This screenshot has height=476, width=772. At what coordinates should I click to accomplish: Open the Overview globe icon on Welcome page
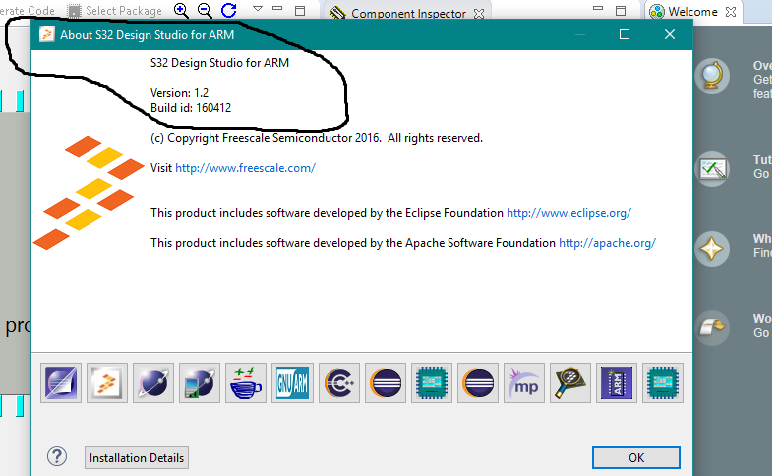coord(712,76)
